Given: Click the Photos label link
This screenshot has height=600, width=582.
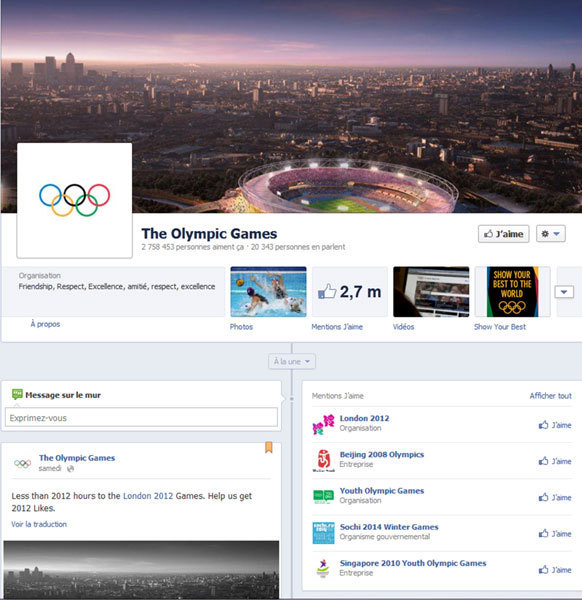Looking at the screenshot, I should [x=241, y=327].
